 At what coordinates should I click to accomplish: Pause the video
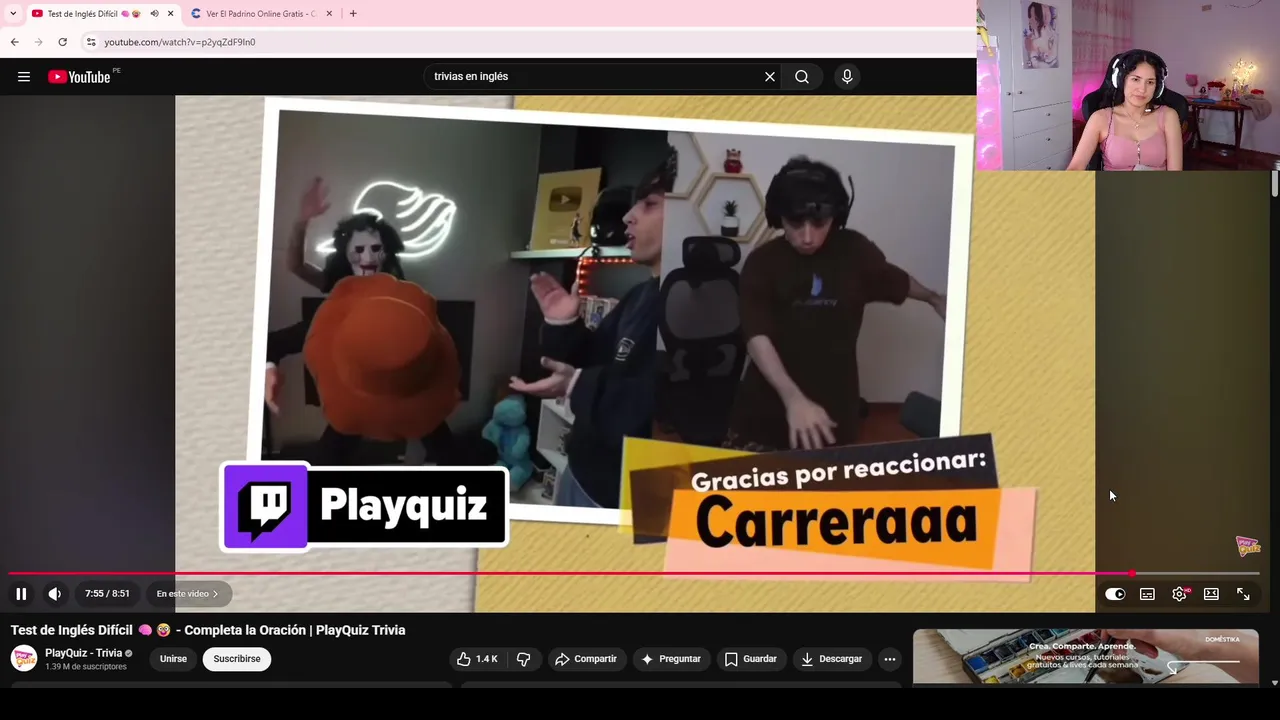(21, 594)
